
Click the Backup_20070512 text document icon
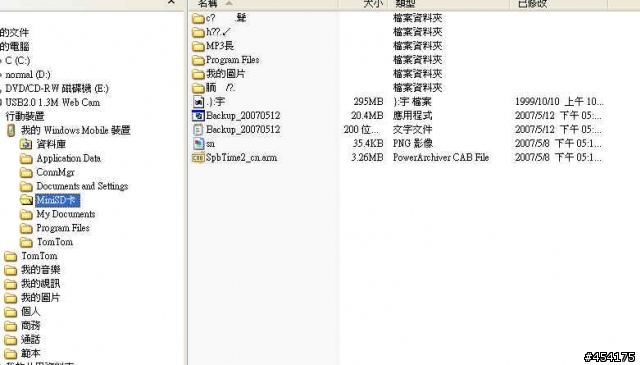click(198, 129)
